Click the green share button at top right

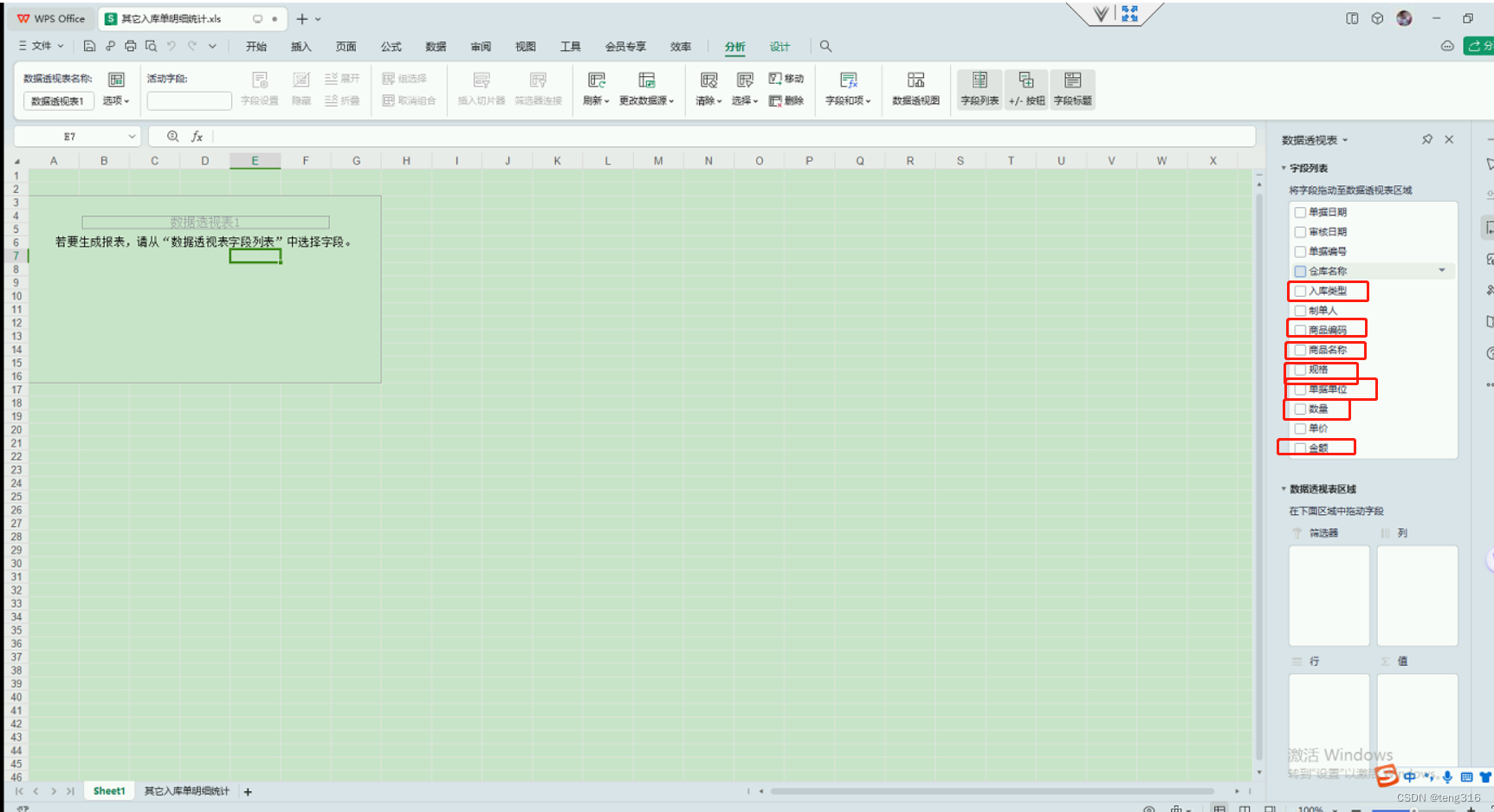point(1478,46)
